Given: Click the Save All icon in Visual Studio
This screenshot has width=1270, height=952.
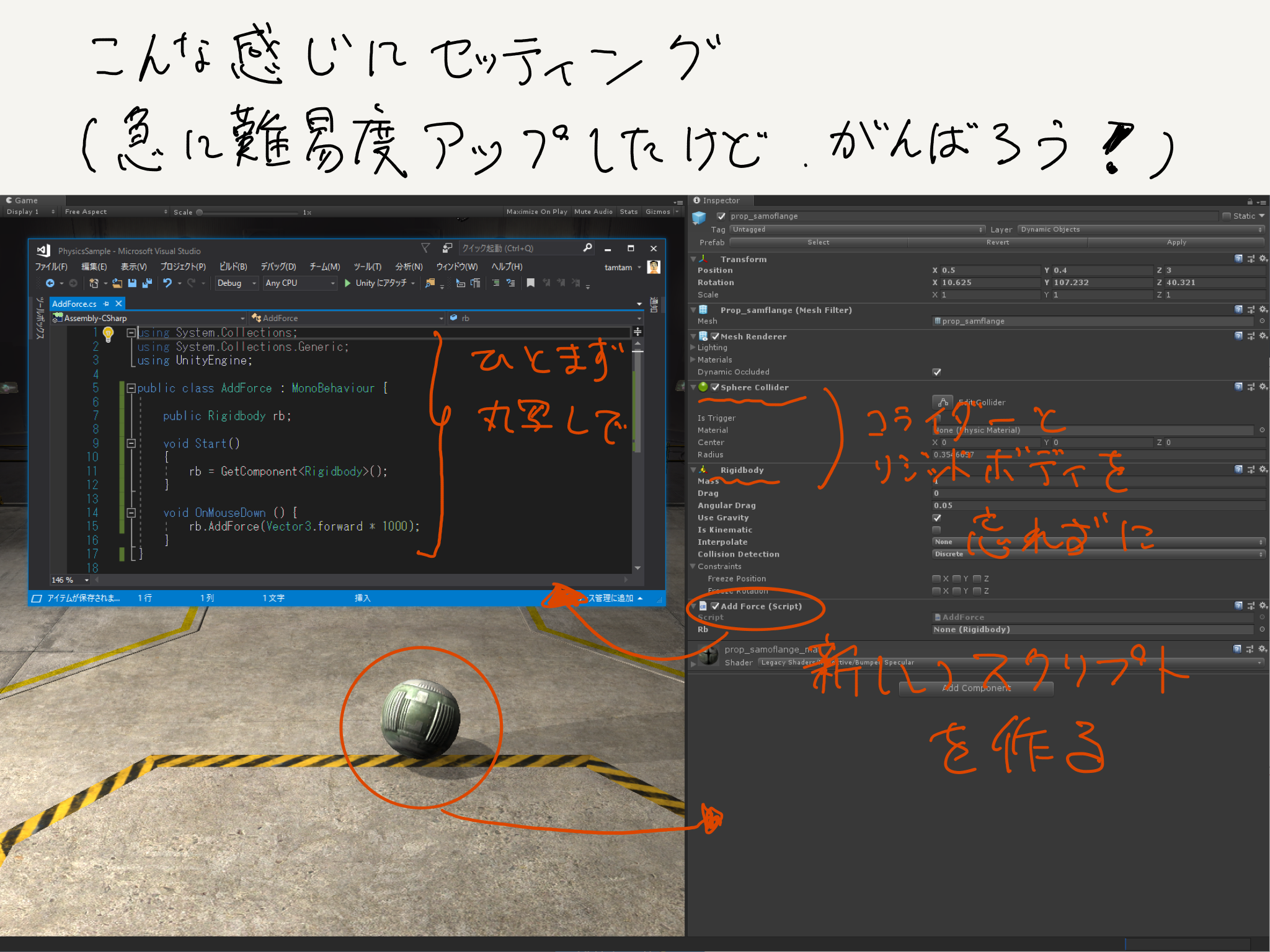Looking at the screenshot, I should tap(147, 283).
